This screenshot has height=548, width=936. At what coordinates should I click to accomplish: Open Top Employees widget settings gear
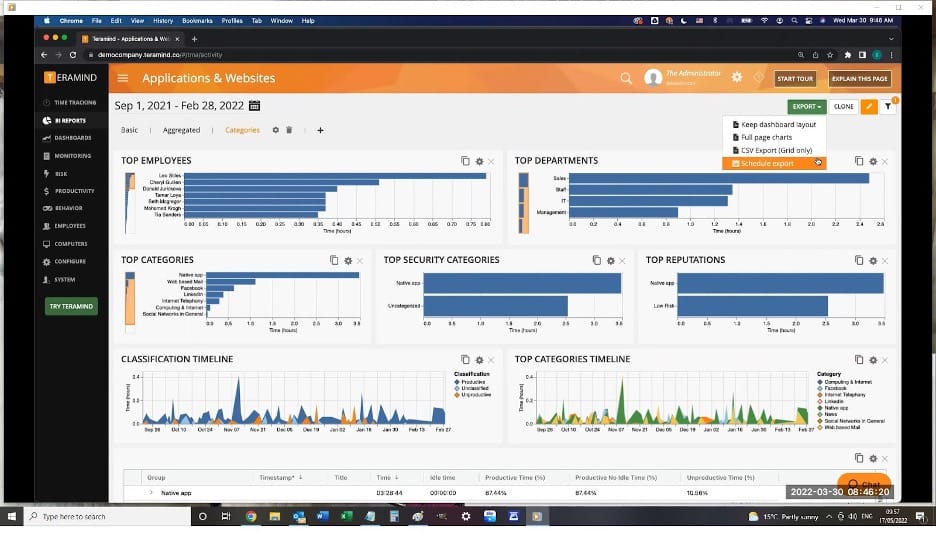479,161
